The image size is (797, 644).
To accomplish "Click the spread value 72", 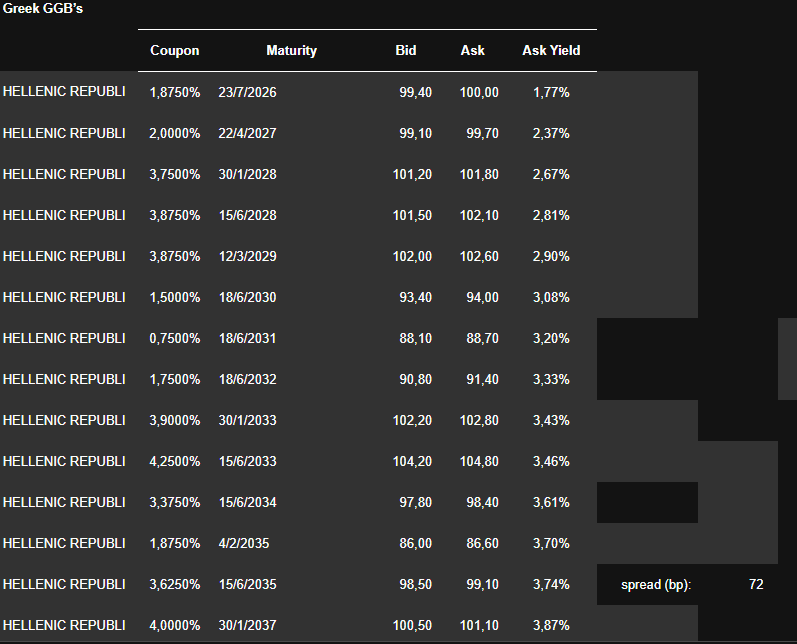I will 756,584.
